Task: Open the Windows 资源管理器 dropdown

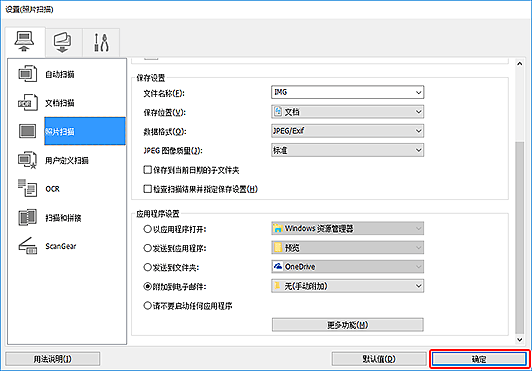Action: coord(347,228)
